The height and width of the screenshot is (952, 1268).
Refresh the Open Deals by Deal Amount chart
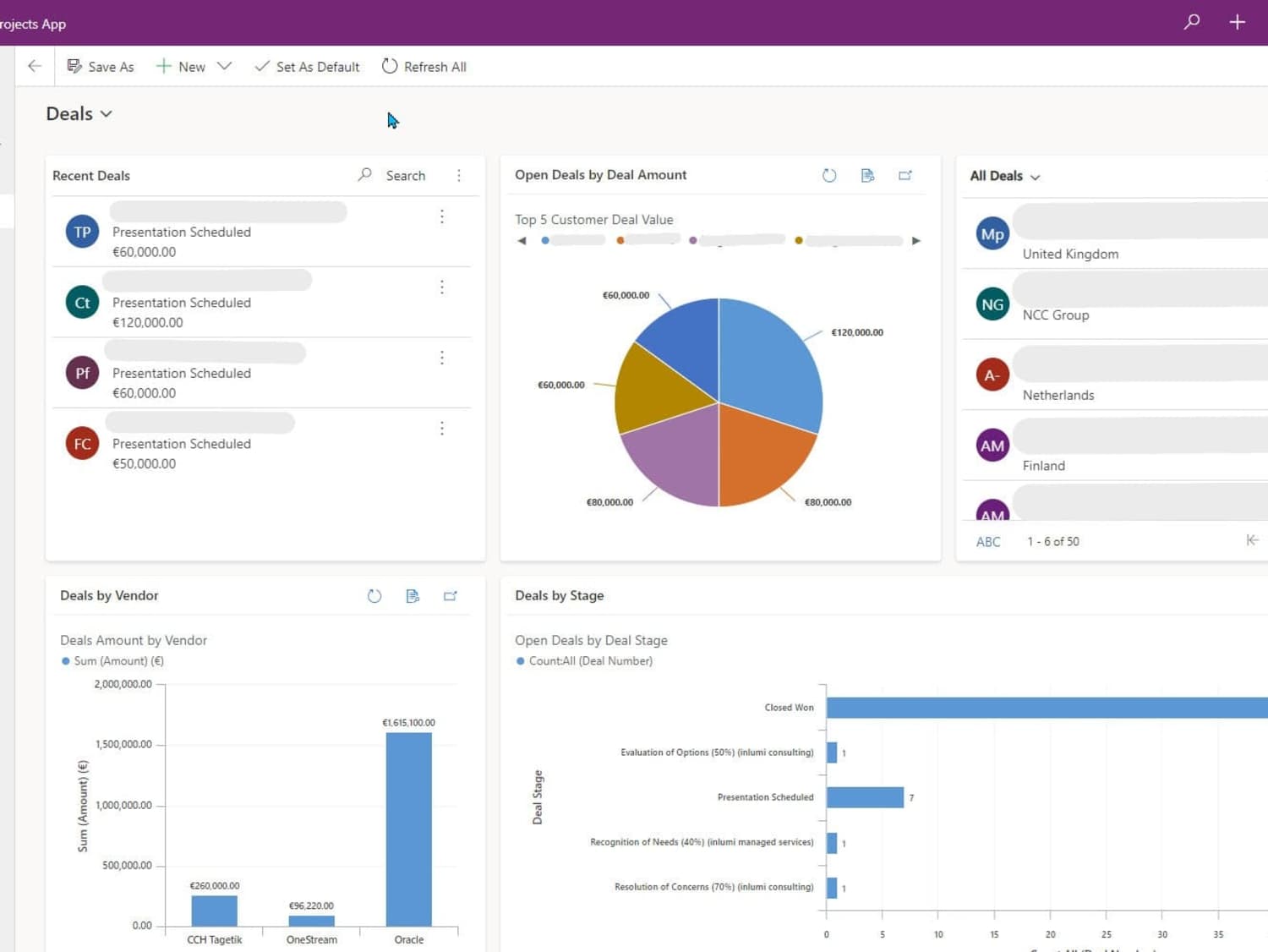coord(829,175)
